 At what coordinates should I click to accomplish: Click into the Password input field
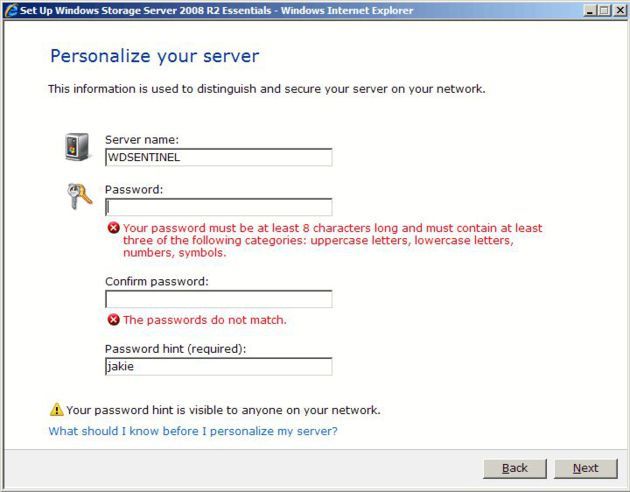219,207
